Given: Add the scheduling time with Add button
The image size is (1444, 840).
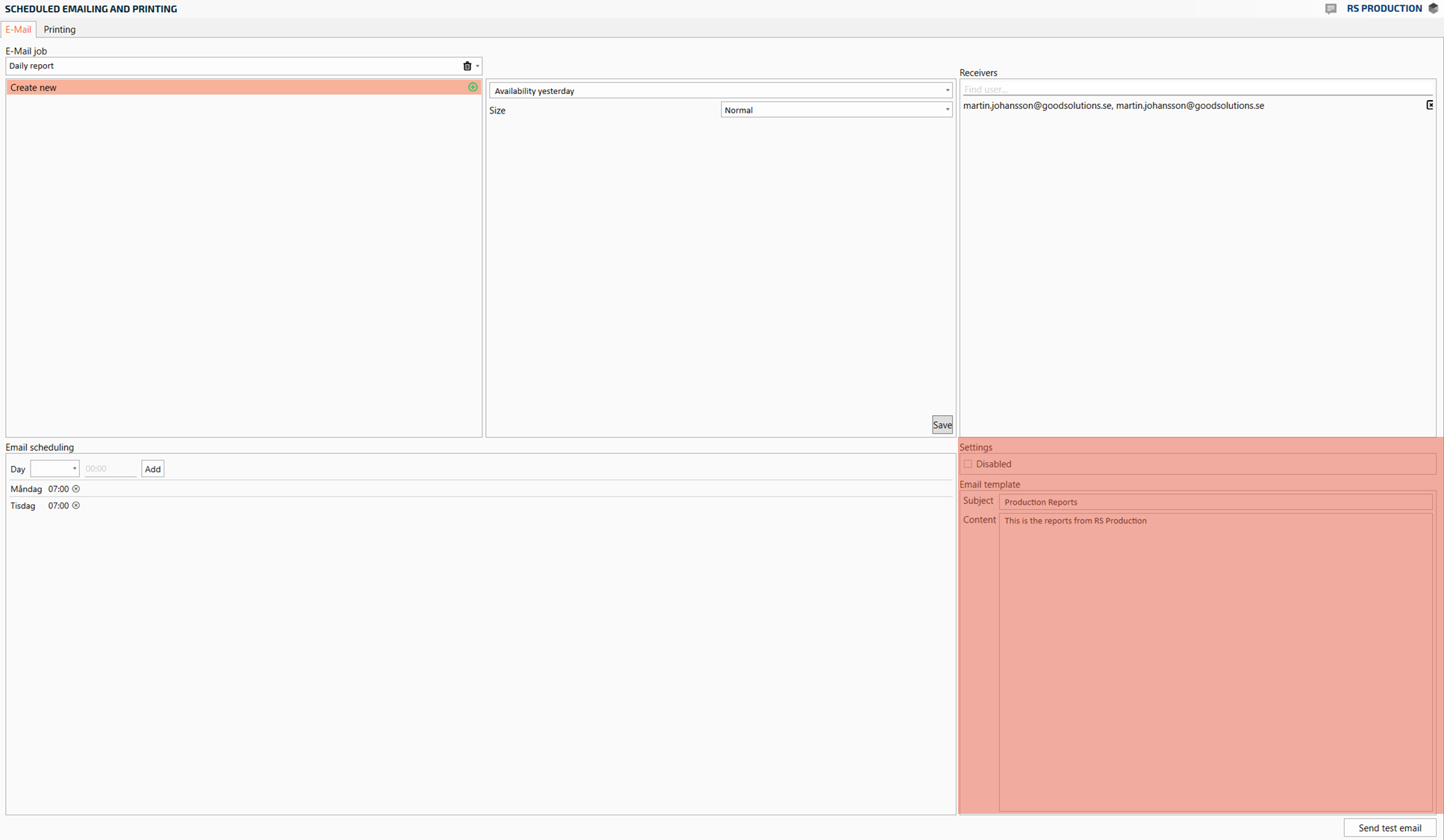Looking at the screenshot, I should (x=152, y=469).
